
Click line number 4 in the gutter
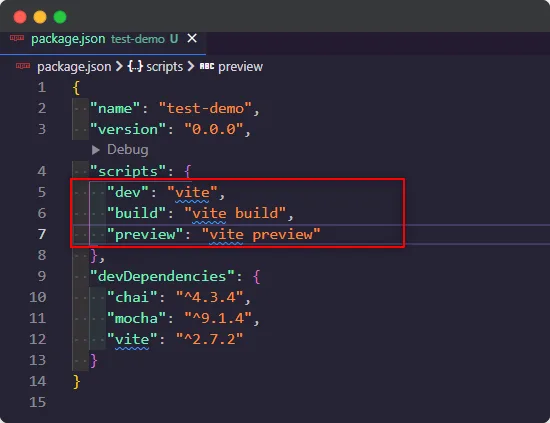tap(42, 171)
